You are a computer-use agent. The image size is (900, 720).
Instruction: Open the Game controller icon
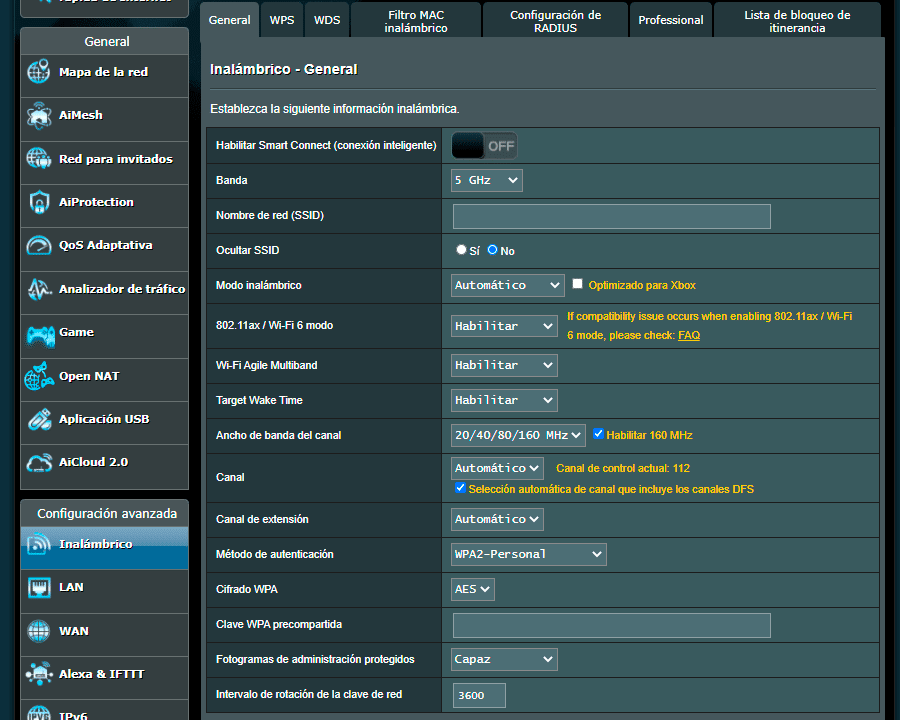coord(40,336)
